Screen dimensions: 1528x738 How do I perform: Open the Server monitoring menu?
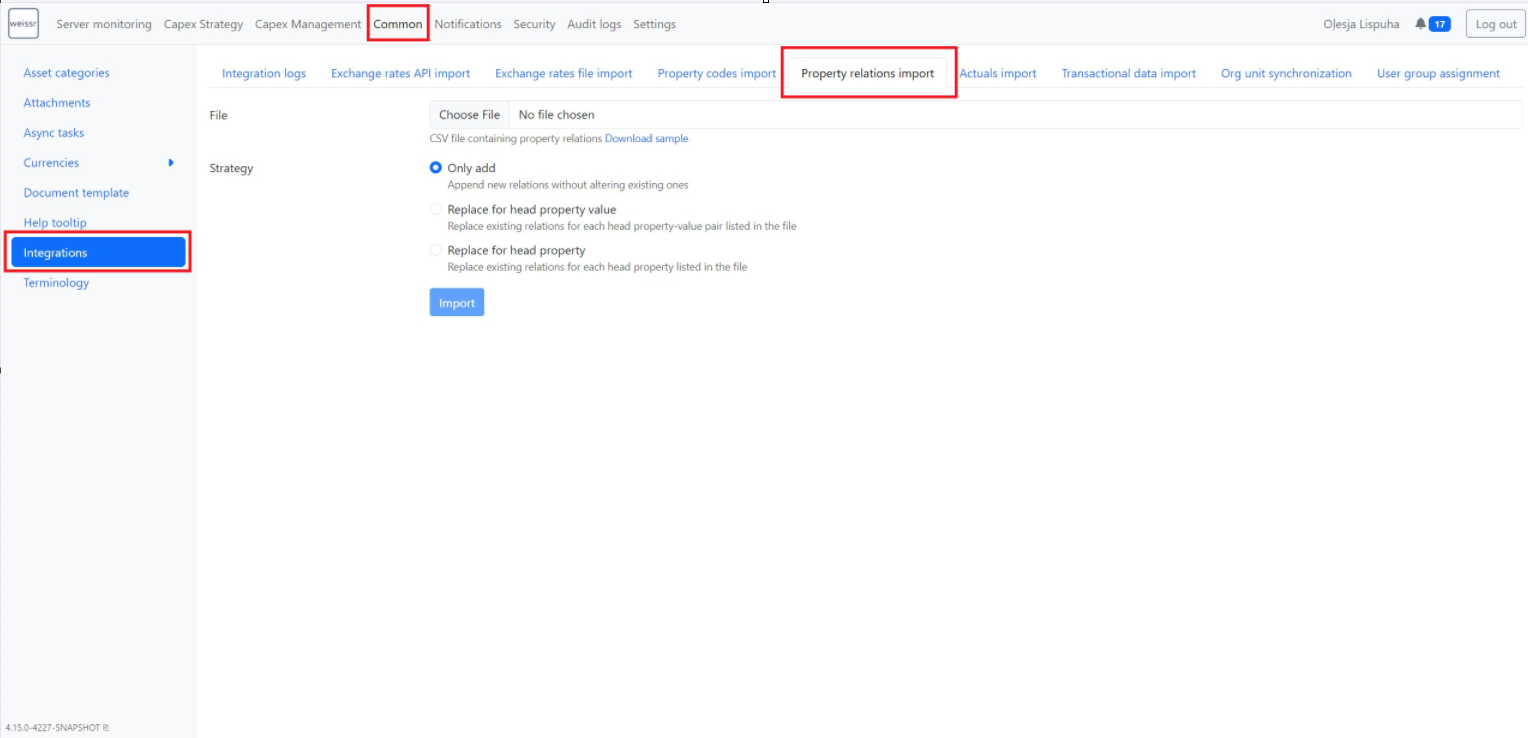[x=104, y=24]
